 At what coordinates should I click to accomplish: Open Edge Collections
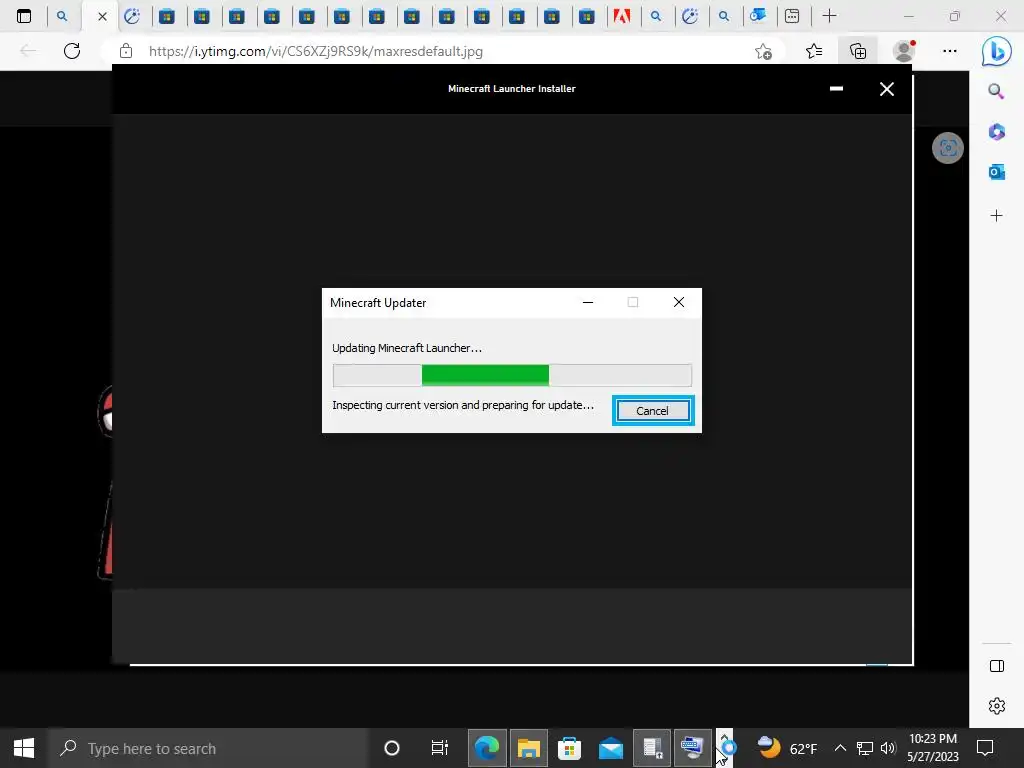(858, 51)
